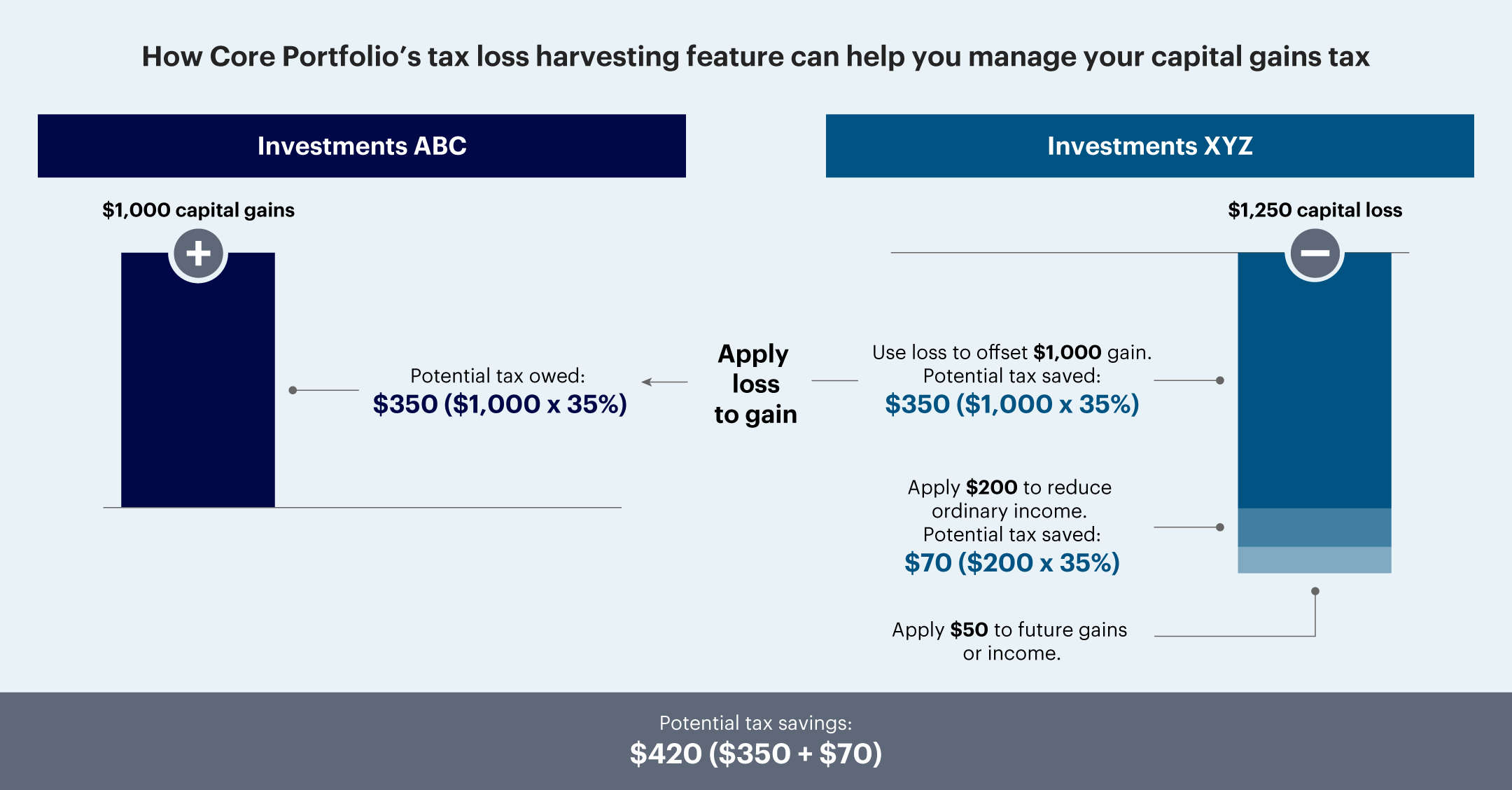Click the plus circle icon on ABC bar
The image size is (1512, 790).
[198, 253]
